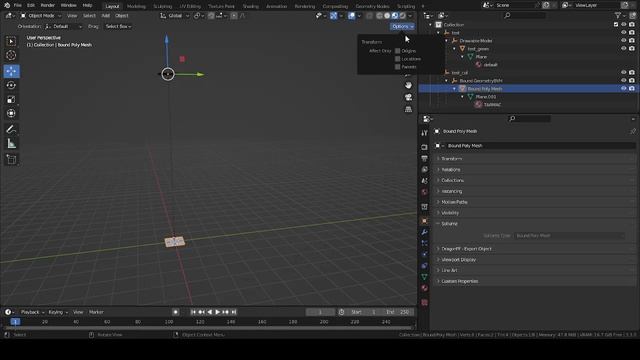Open the Edit menu

(31, 5)
